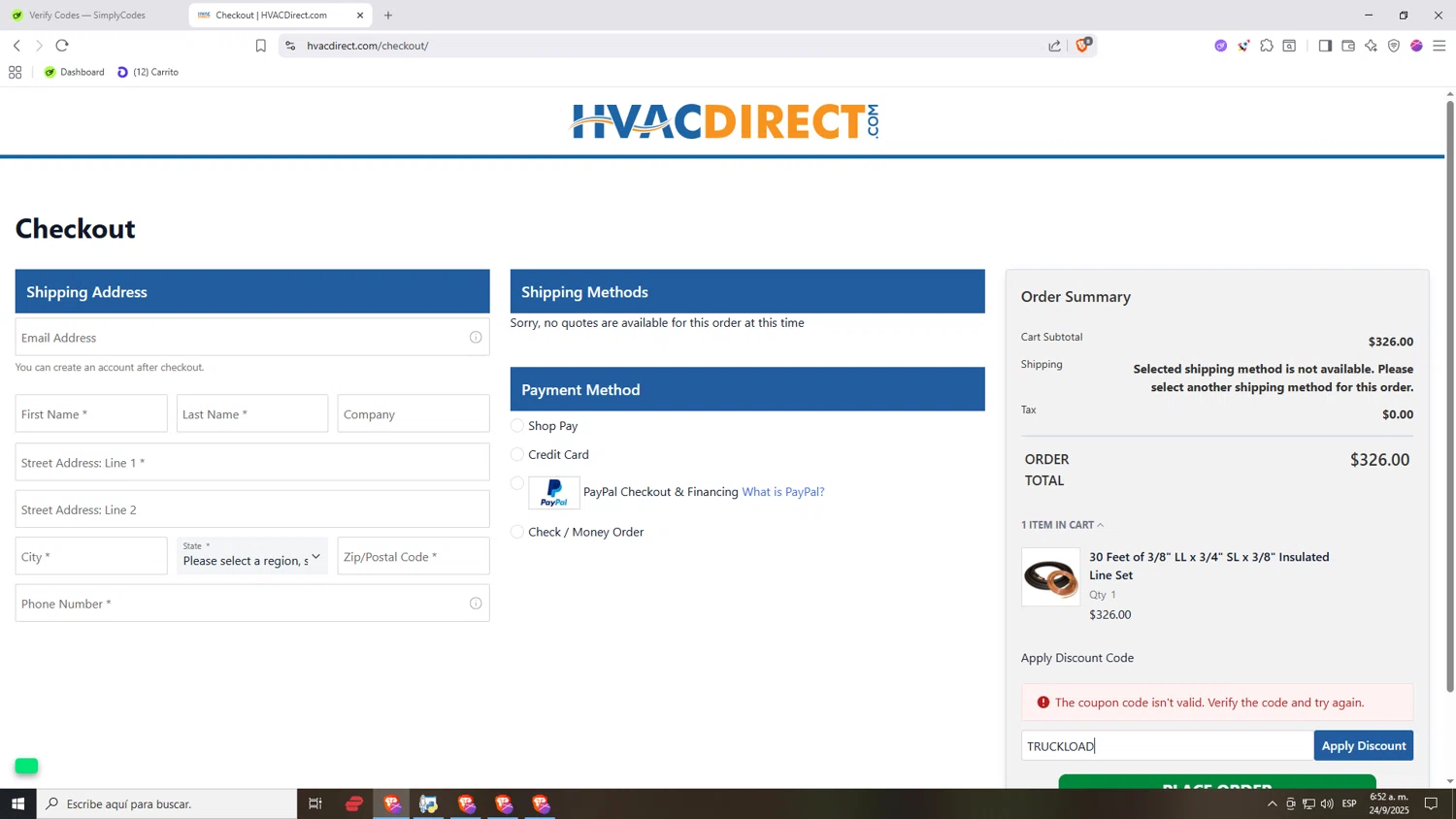Screen dimensions: 1456x819
Task: Open Task View in taskbar
Action: click(x=314, y=803)
